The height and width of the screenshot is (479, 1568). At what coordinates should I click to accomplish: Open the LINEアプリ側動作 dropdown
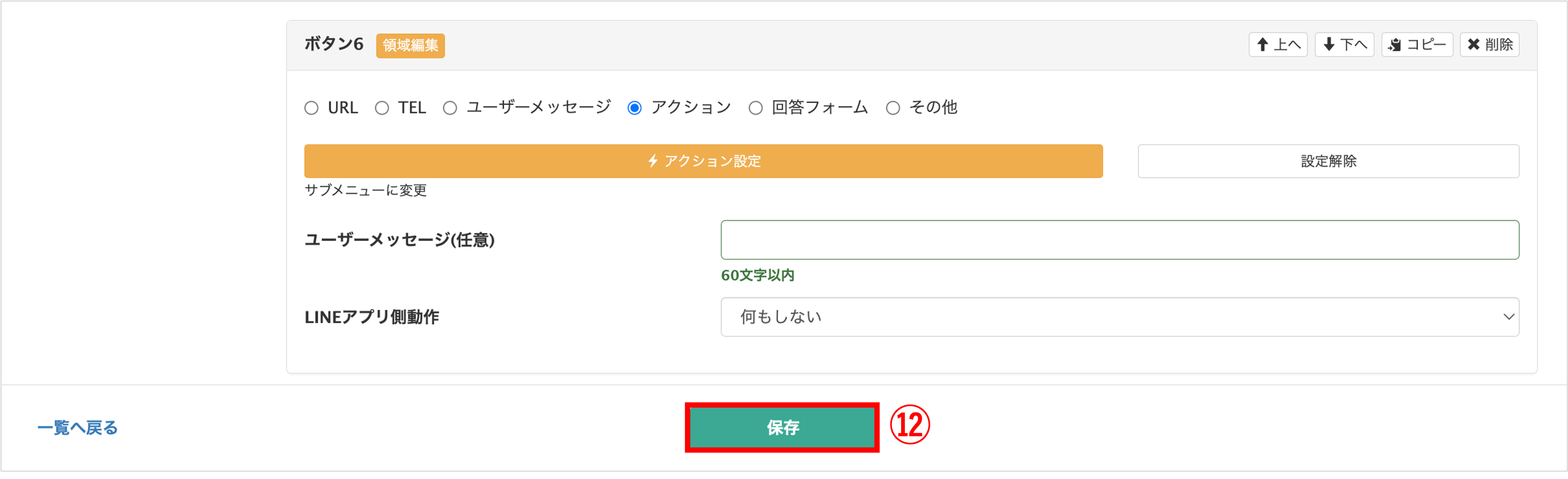(x=1119, y=317)
